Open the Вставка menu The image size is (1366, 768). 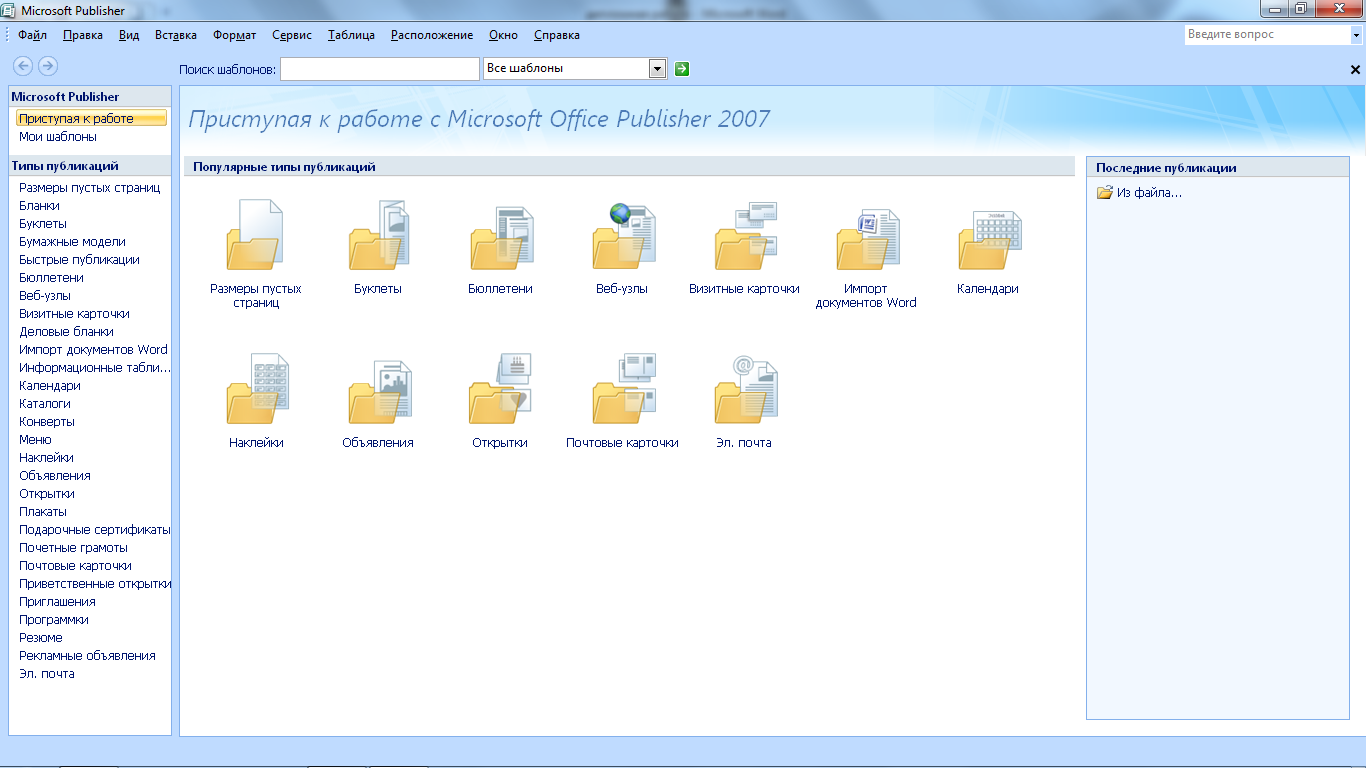pyautogui.click(x=176, y=35)
